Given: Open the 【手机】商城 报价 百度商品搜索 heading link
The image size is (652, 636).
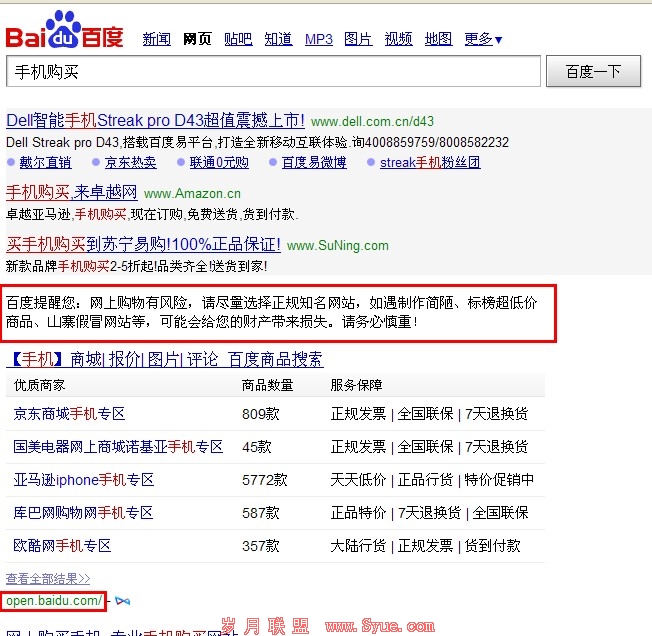Looking at the screenshot, I should click(165, 359).
